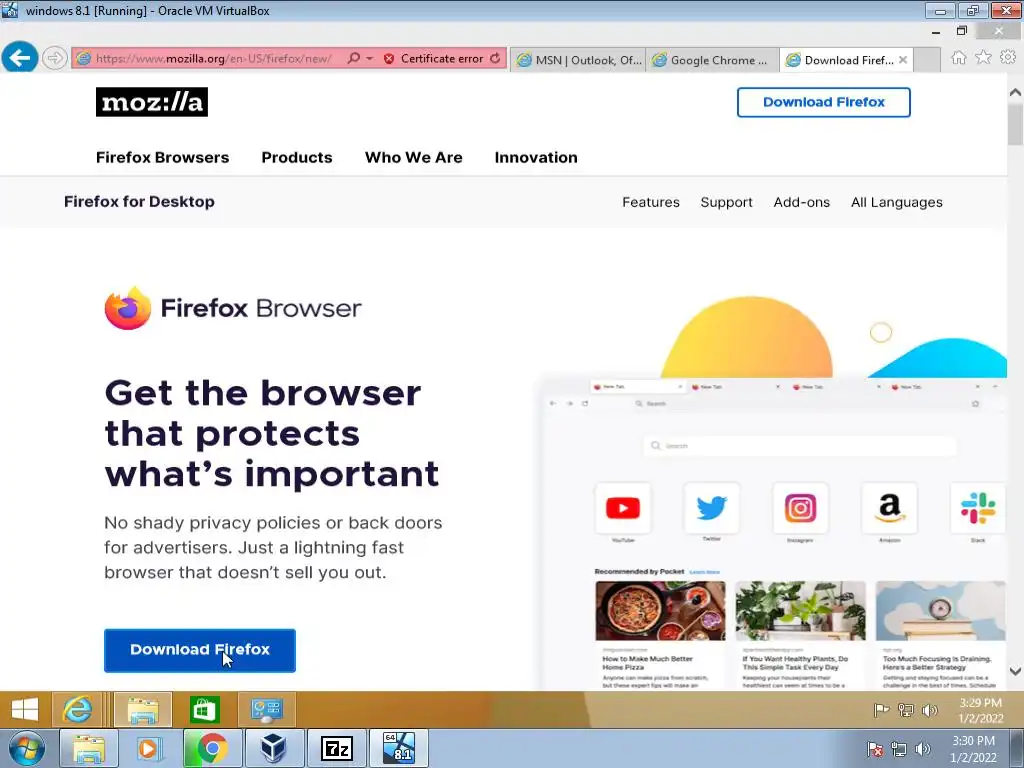
Task: Click Firefox for Desktop heading link
Action: [139, 202]
